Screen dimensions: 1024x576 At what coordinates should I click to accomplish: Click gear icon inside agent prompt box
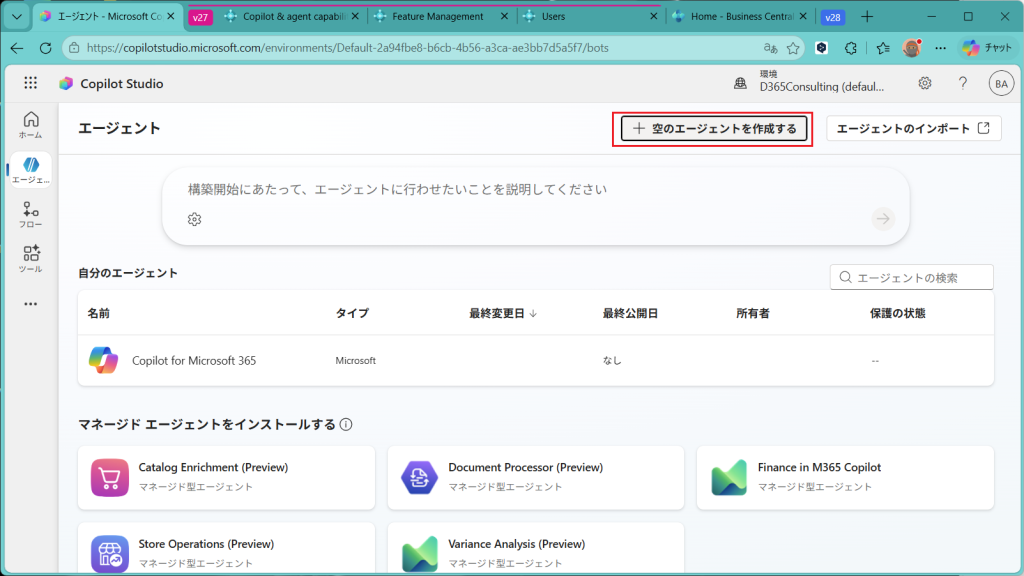195,220
